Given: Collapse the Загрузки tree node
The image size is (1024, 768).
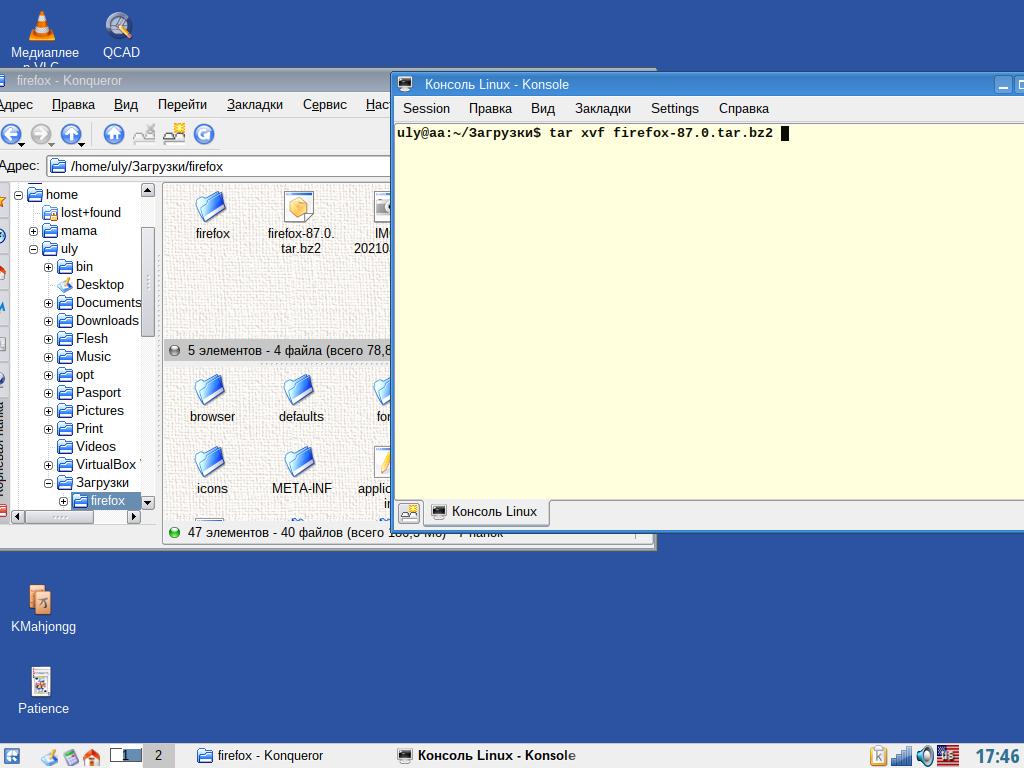Looking at the screenshot, I should pos(48,483).
